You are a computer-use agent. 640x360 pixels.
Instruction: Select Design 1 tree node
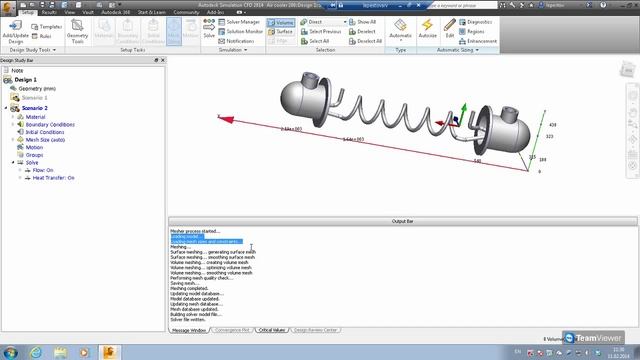[25, 80]
